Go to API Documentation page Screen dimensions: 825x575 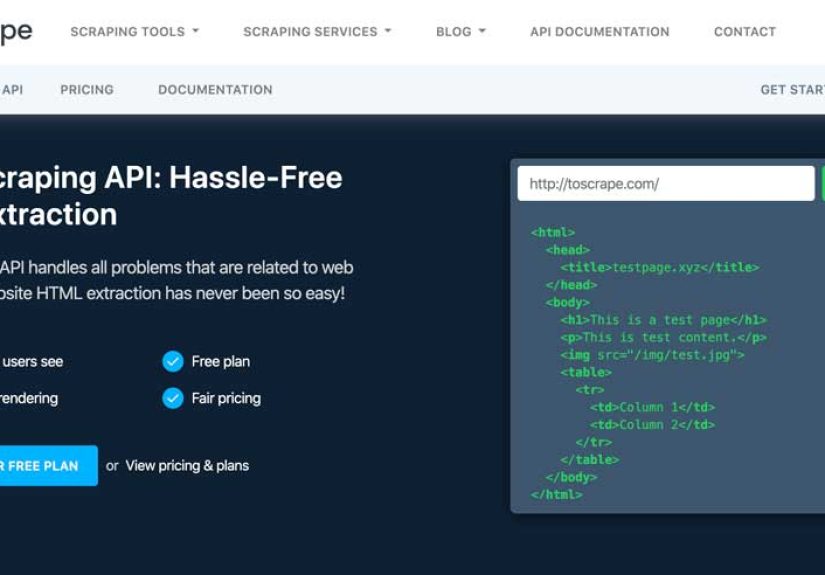pyautogui.click(x=600, y=32)
